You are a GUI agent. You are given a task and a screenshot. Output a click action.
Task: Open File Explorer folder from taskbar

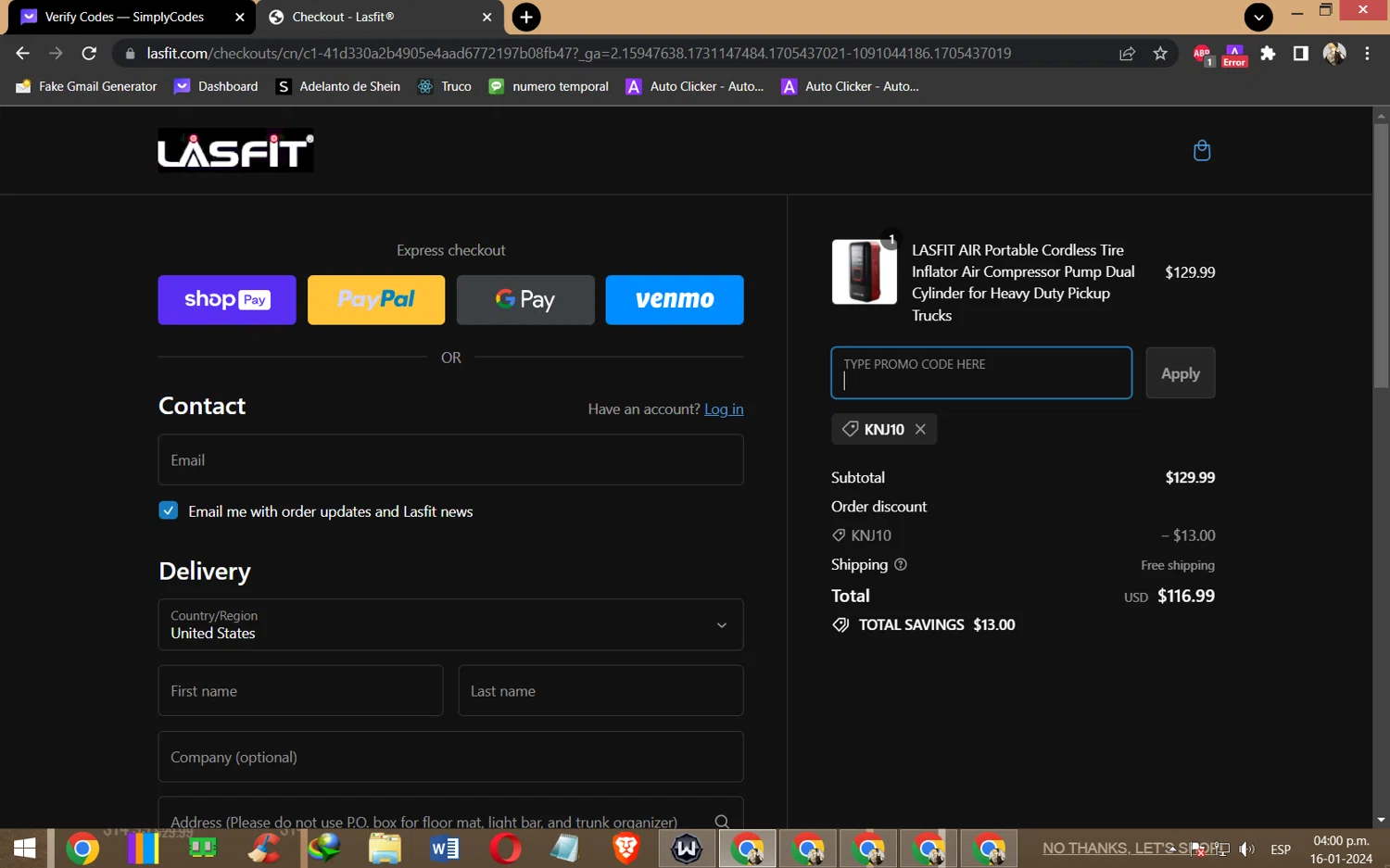coord(385,848)
